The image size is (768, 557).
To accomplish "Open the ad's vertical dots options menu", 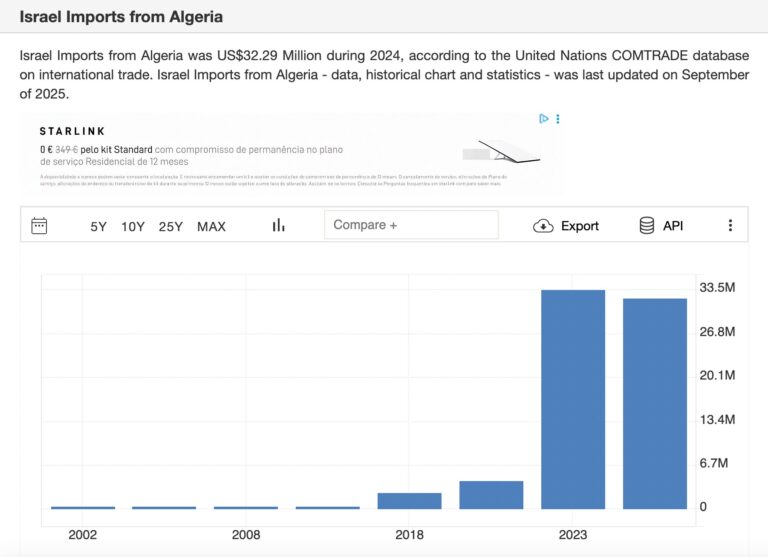I will [x=558, y=118].
